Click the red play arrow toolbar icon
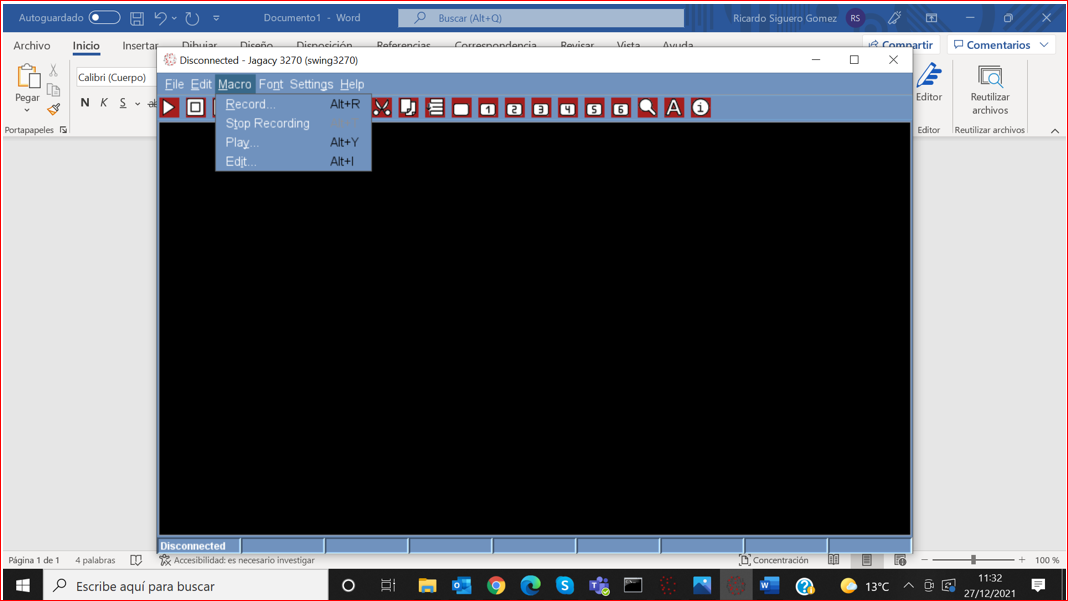Screen dimensions: 1068x601 [169, 107]
